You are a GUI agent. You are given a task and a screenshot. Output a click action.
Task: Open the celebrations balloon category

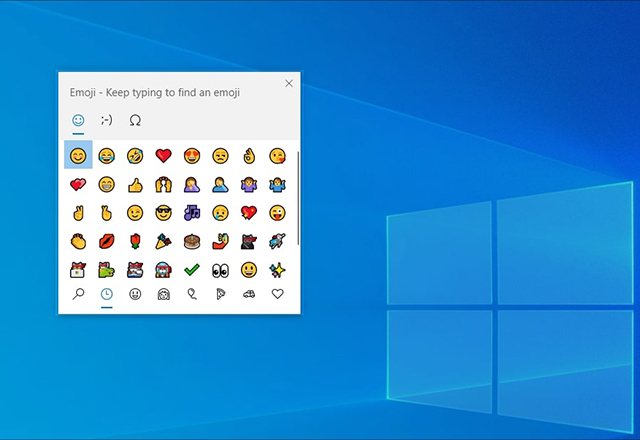(192, 294)
